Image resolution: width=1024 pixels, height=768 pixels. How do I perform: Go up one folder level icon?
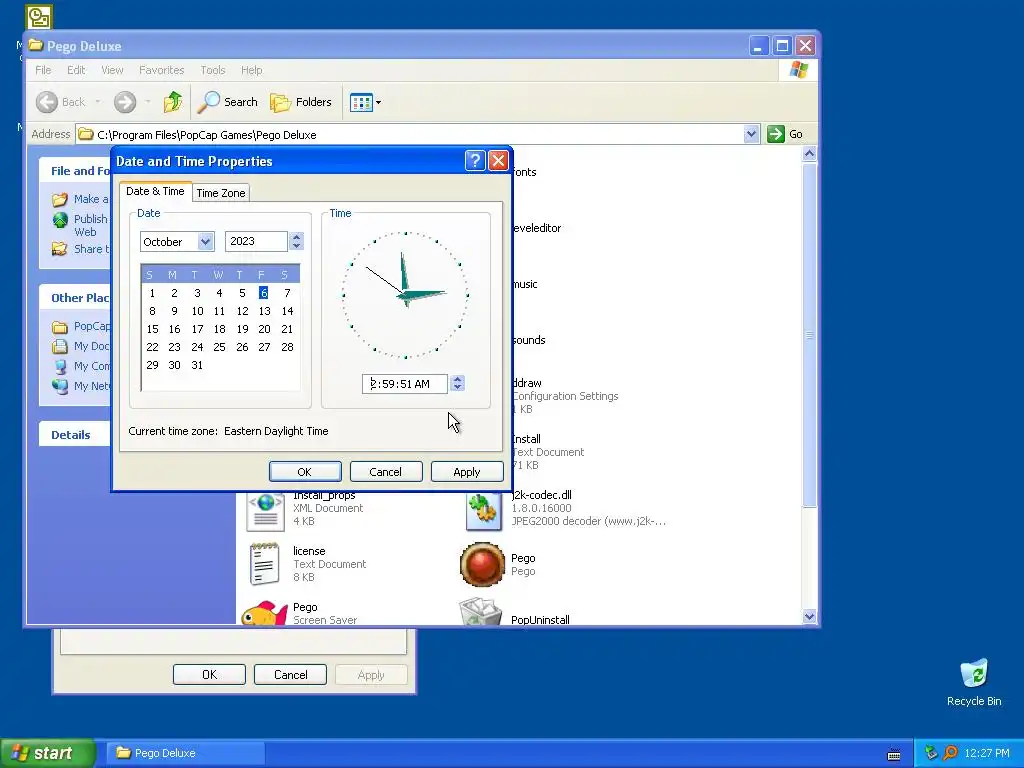tap(172, 102)
